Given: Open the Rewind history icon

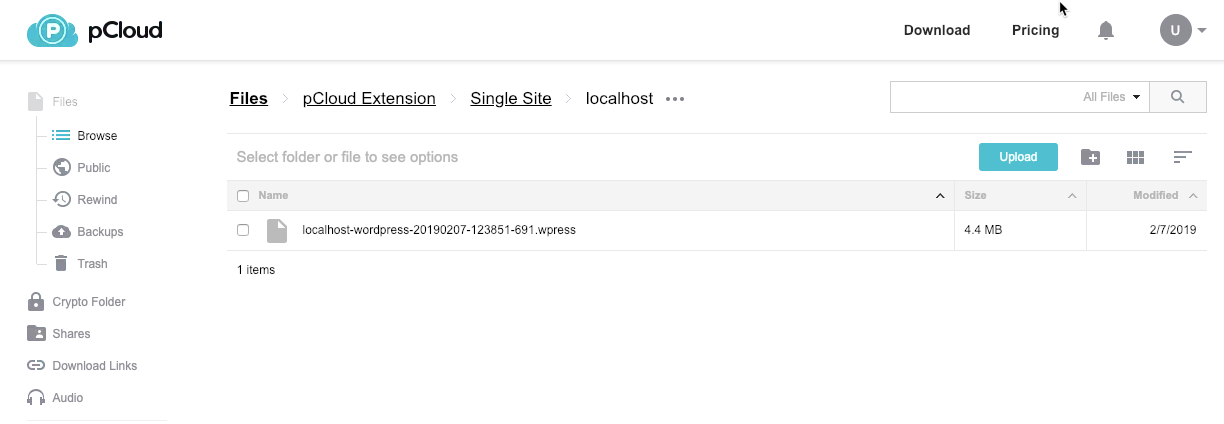Looking at the screenshot, I should (61, 200).
